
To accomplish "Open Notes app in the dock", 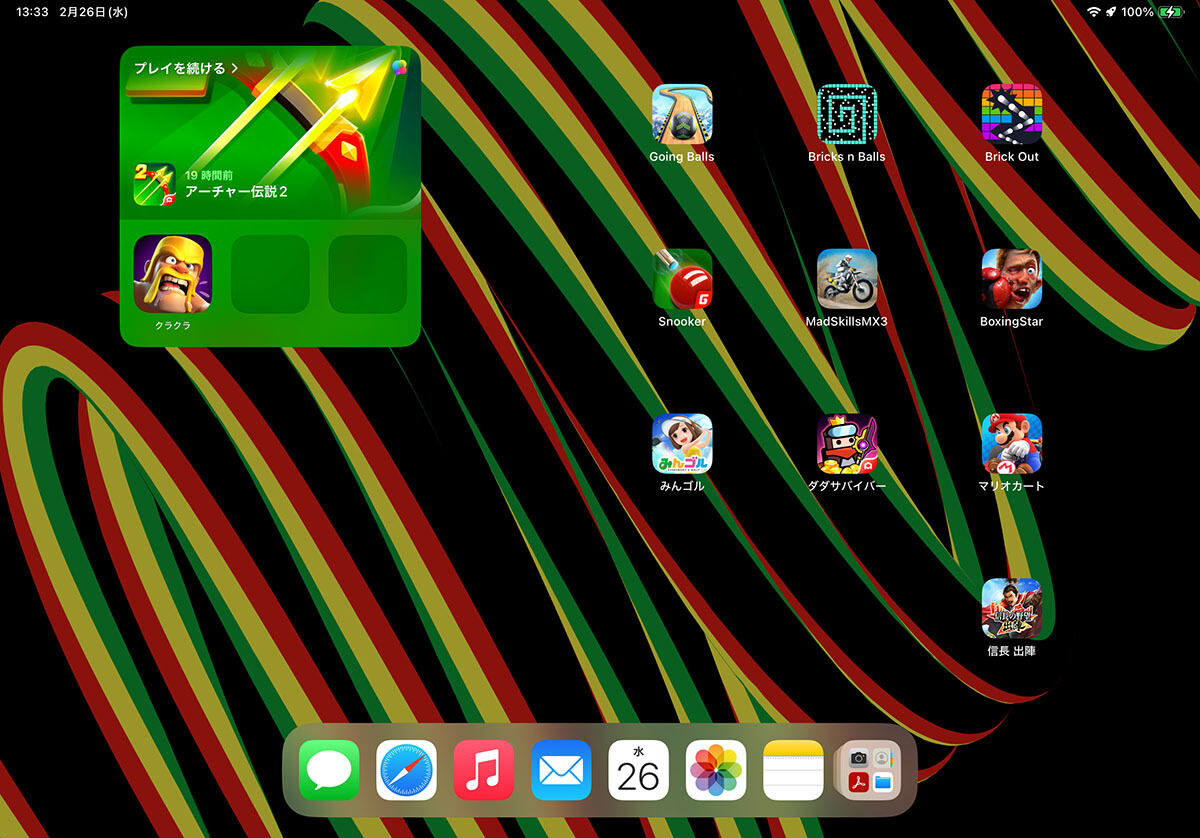I will click(x=793, y=770).
